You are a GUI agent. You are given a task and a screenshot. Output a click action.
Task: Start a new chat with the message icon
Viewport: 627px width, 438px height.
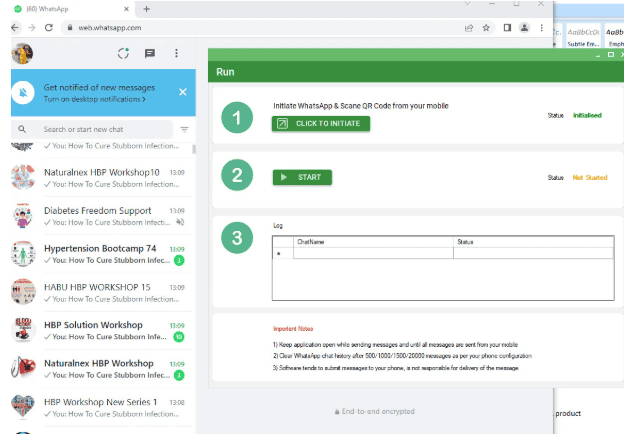[150, 53]
